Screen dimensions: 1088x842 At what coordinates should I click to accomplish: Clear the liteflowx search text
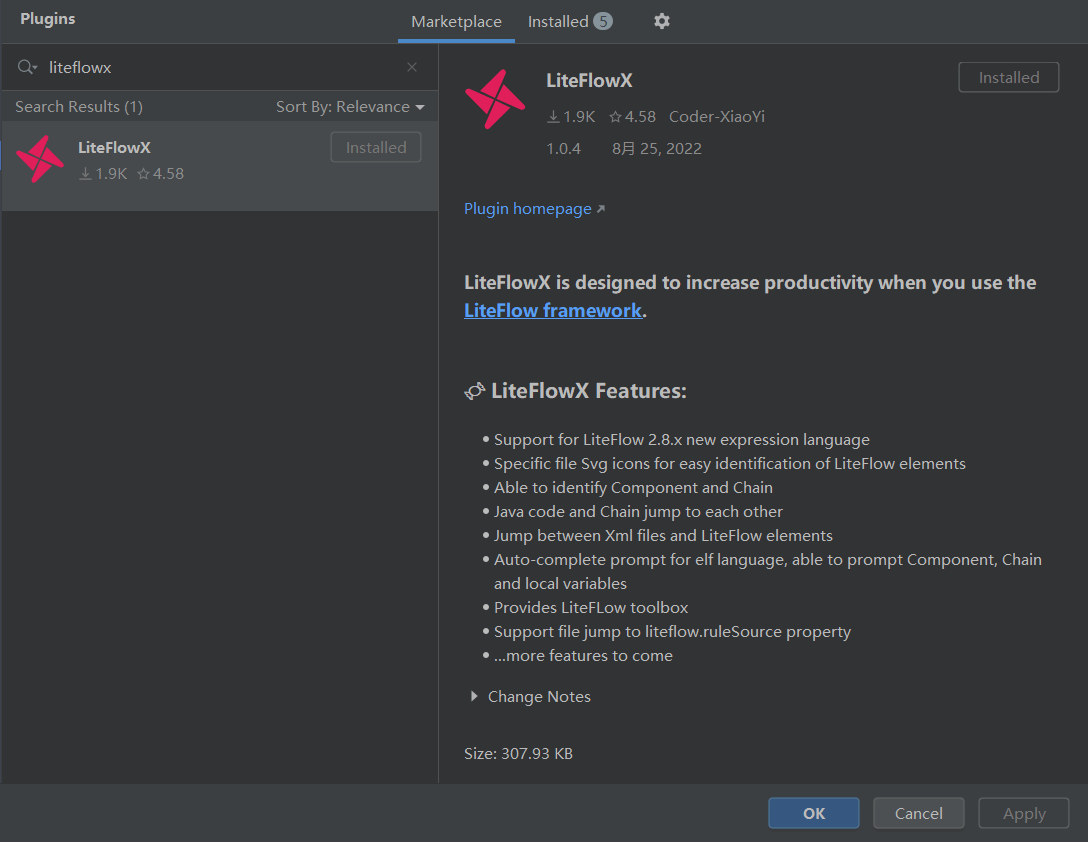coord(411,67)
